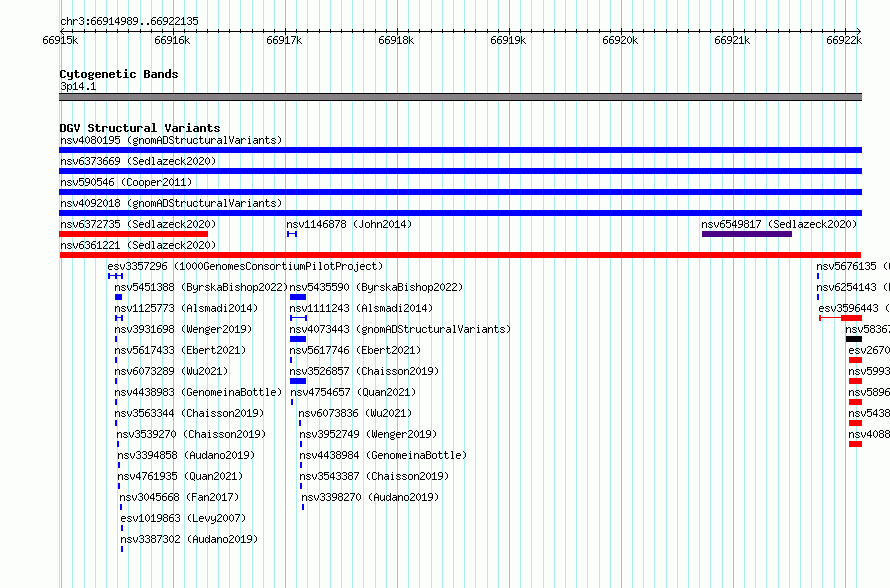Click nsv3563344 (Chaisson2019) label

pos(190,413)
